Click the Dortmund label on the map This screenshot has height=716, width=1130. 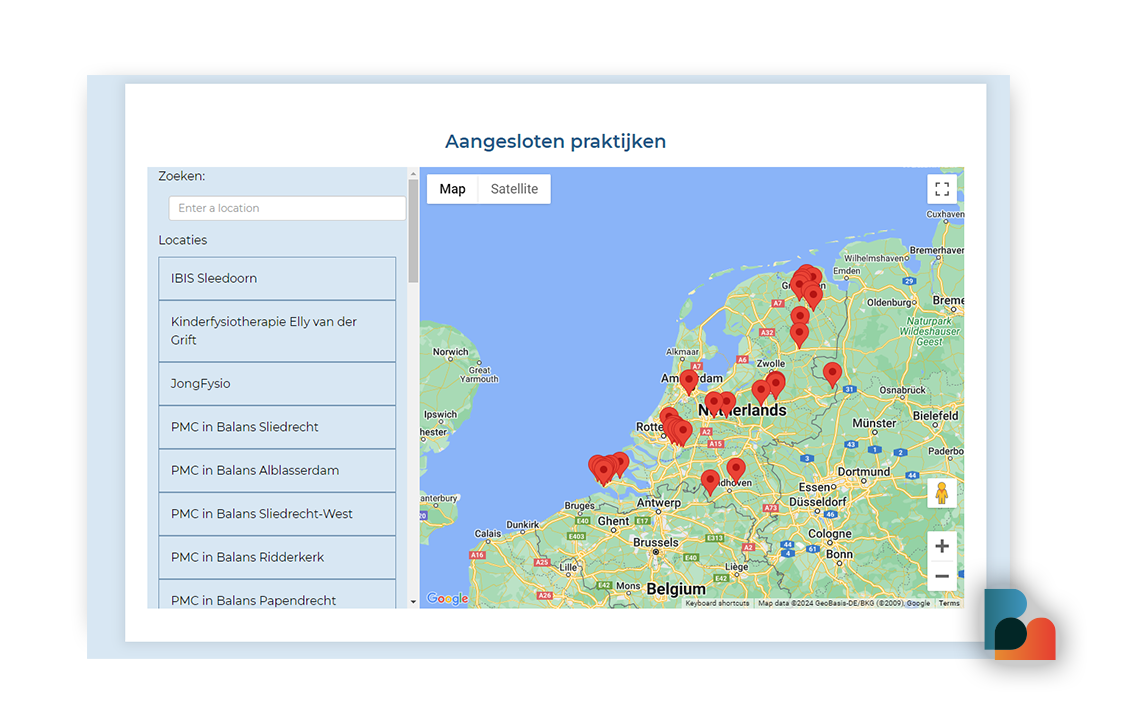pos(863,472)
